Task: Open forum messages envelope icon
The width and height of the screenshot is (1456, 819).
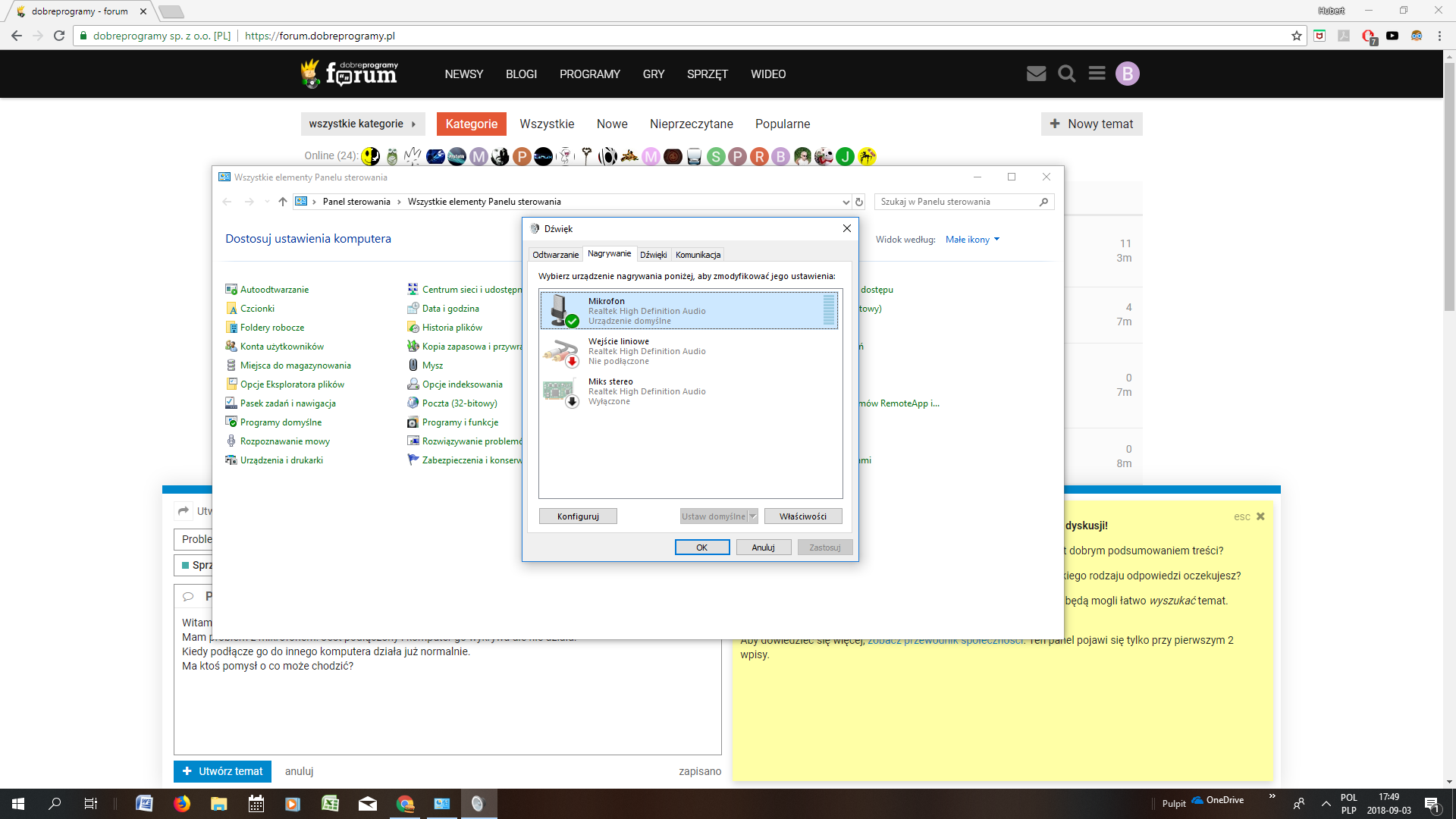Action: [x=1036, y=74]
